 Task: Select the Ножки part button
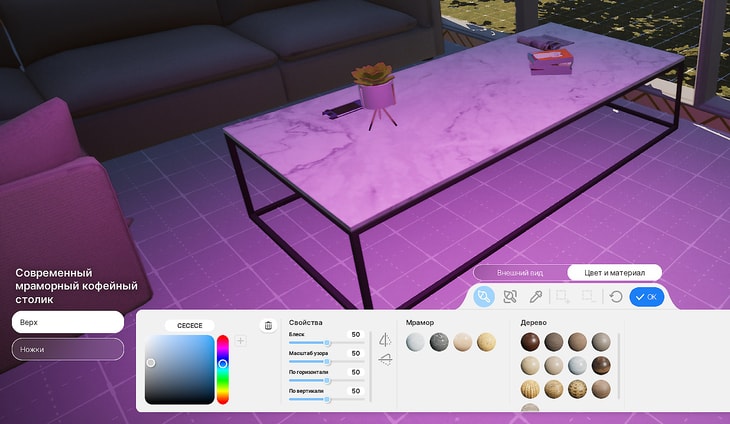(68, 349)
